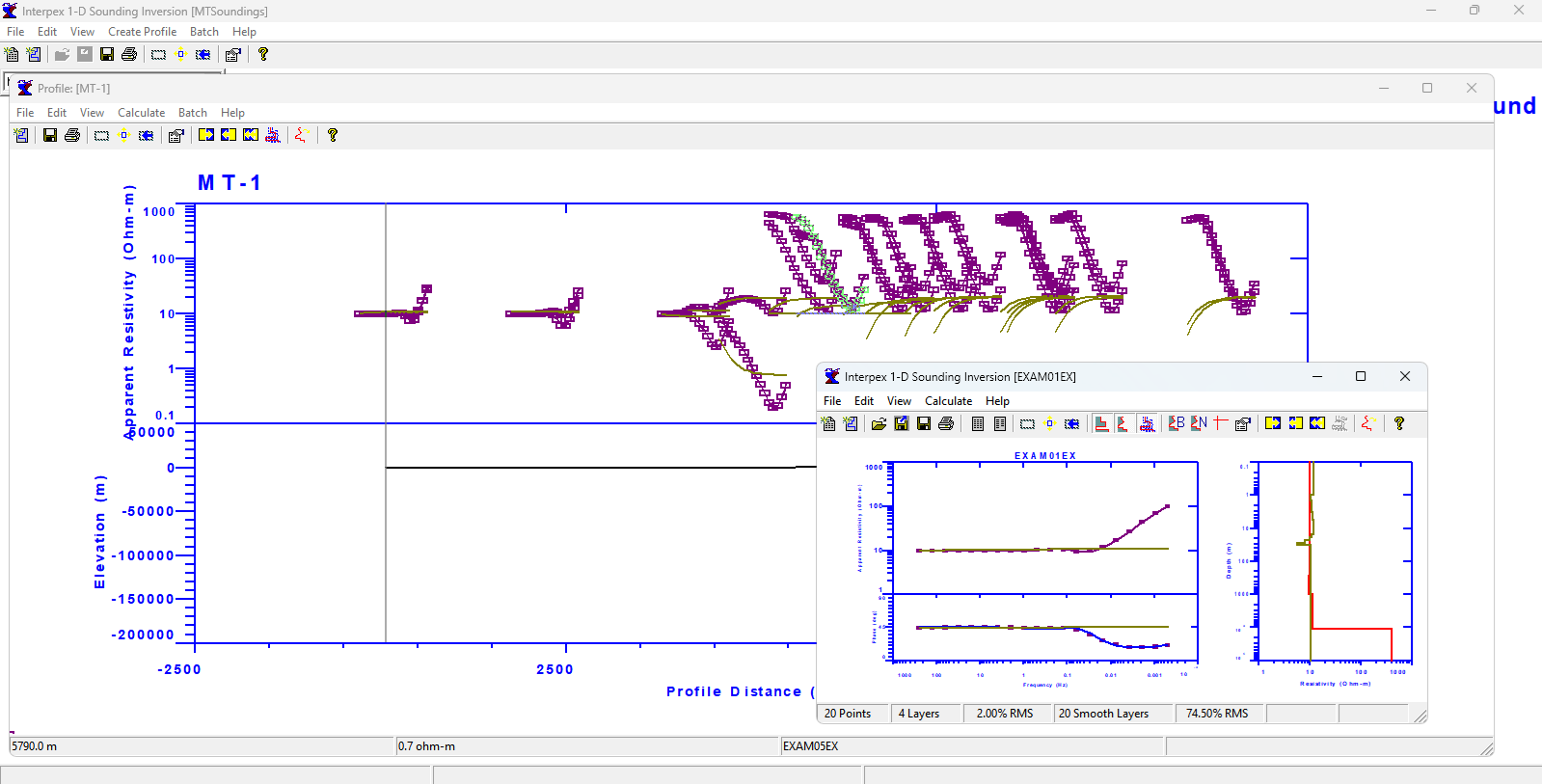The width and height of the screenshot is (1542, 784).
Task: Open the Create Profile menu in the main window
Action: tap(143, 32)
